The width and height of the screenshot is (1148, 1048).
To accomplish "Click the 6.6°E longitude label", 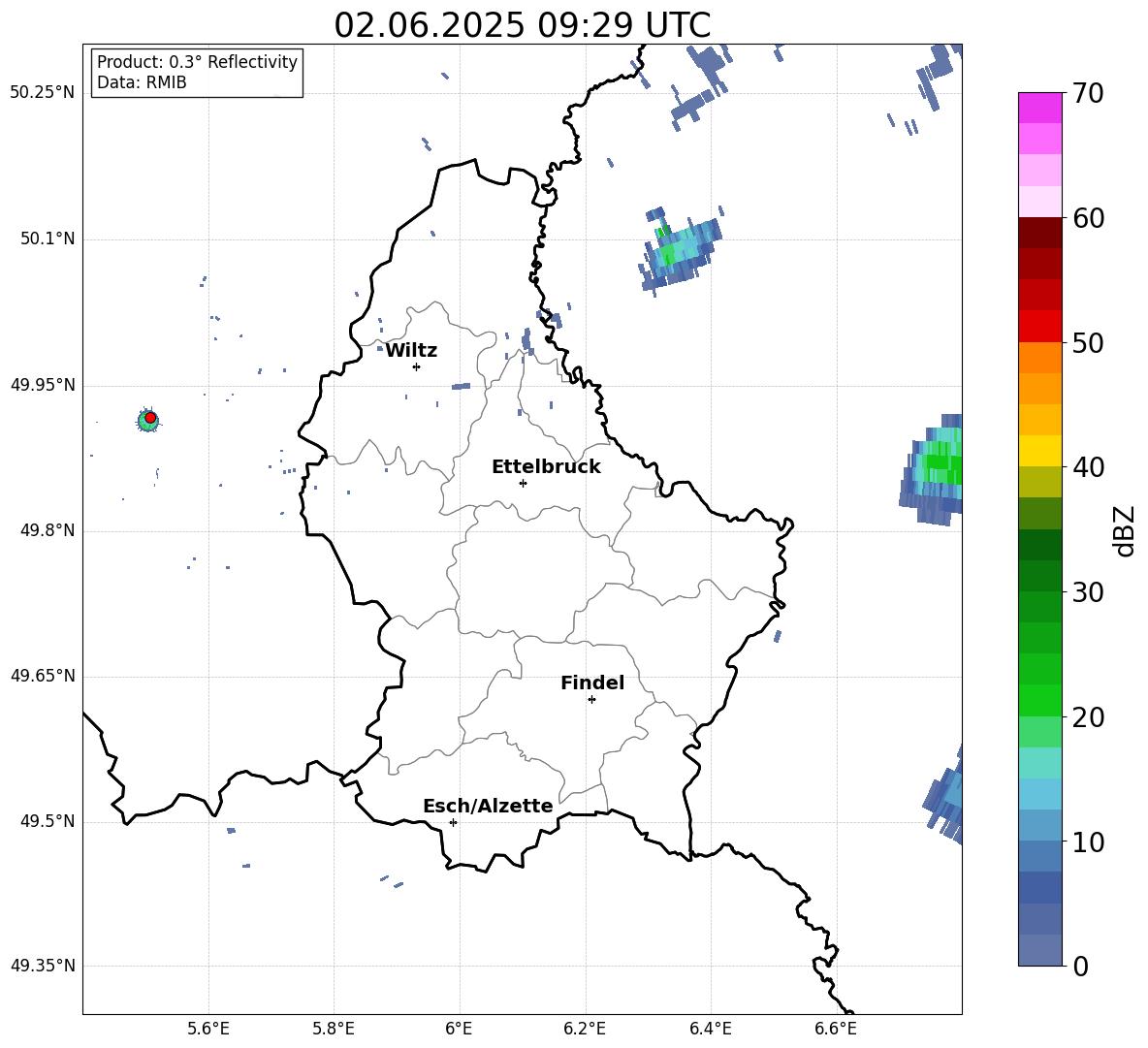I will tap(836, 1029).
